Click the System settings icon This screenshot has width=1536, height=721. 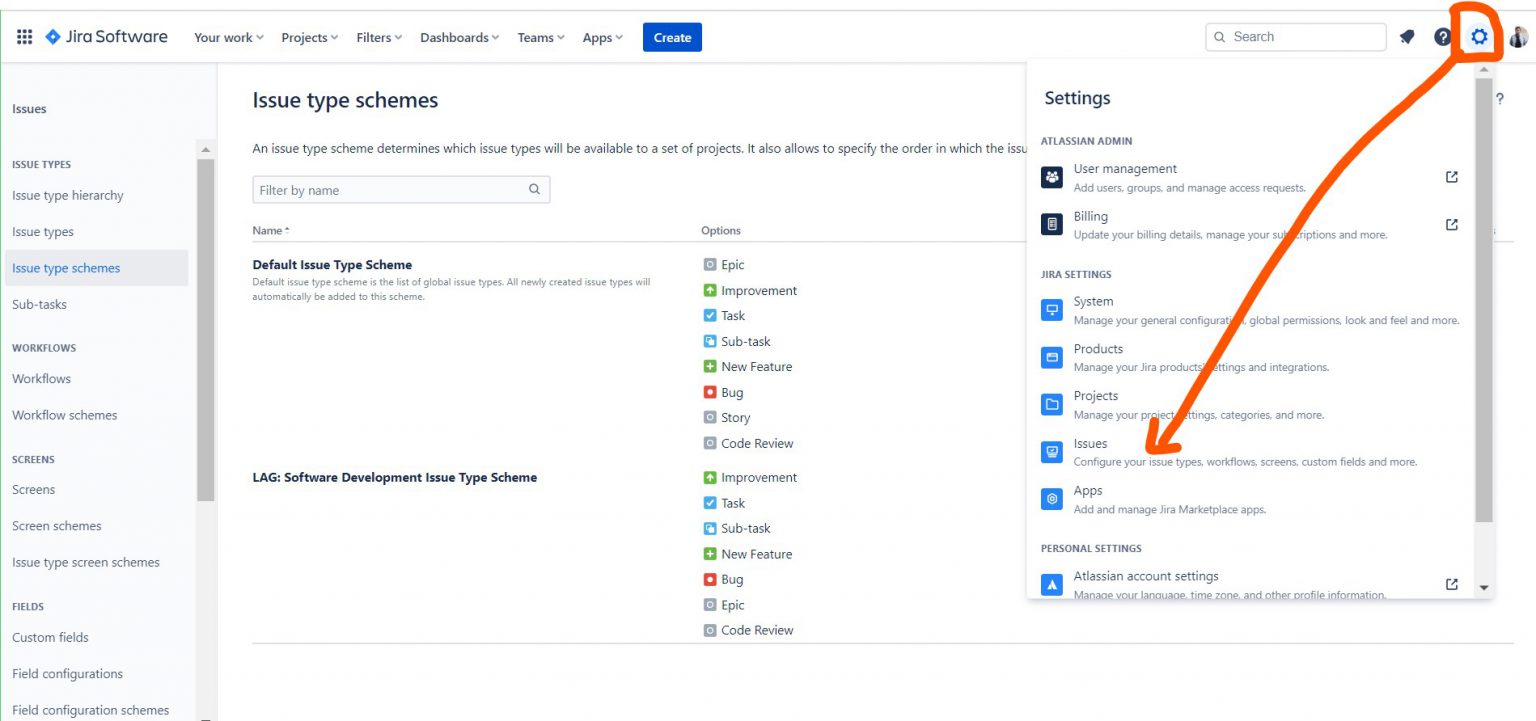point(1052,309)
